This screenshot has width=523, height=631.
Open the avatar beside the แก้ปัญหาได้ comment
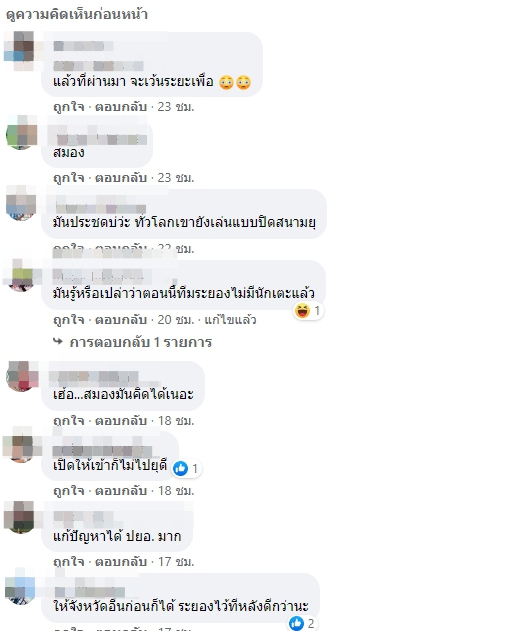(21, 518)
